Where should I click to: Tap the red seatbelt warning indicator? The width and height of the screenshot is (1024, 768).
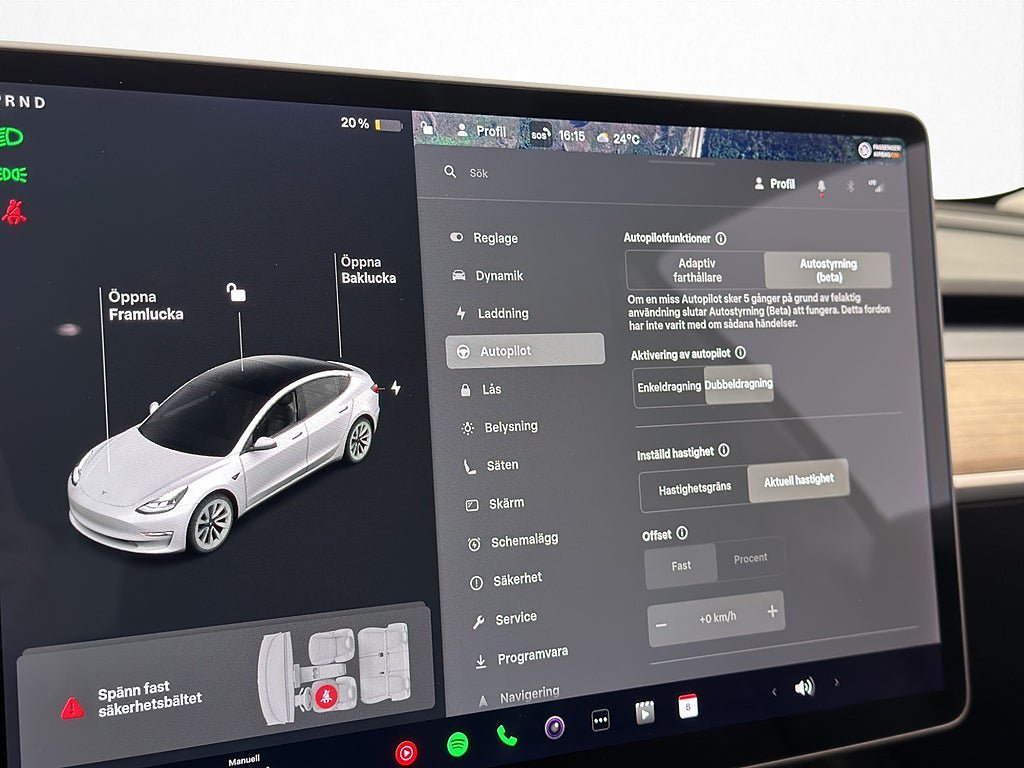14,212
